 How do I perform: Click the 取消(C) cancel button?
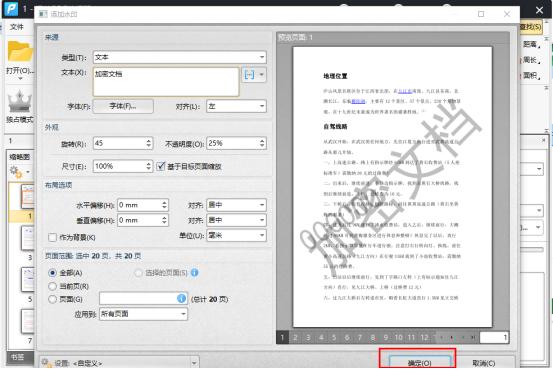[x=484, y=363]
